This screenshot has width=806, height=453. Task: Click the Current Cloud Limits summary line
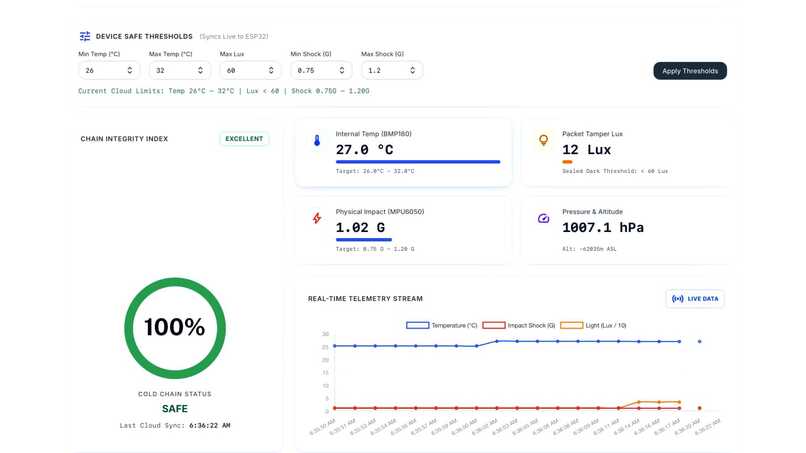(x=224, y=91)
